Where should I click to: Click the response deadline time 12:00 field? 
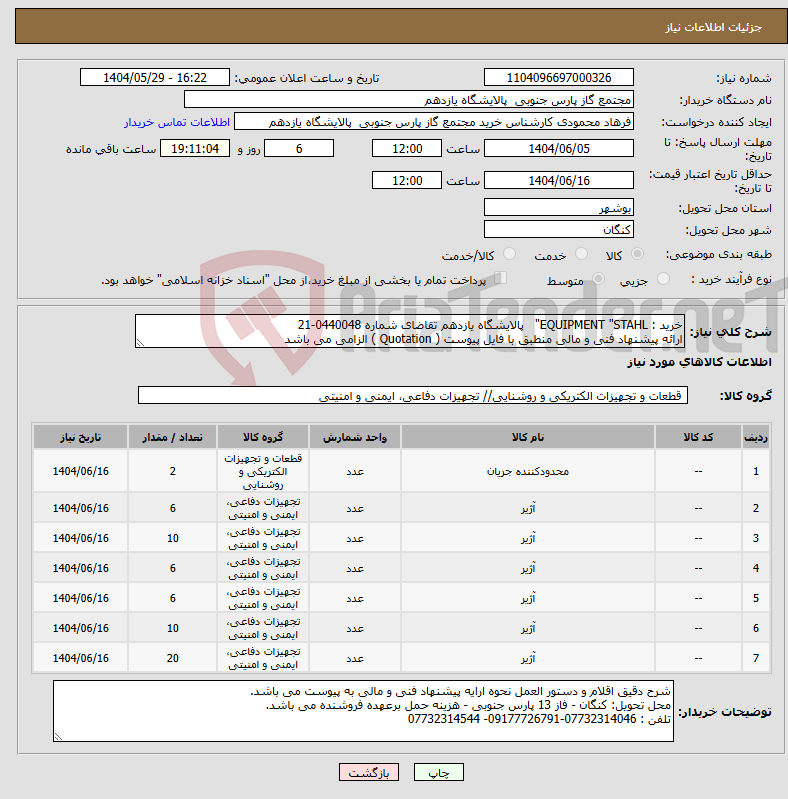tap(407, 148)
